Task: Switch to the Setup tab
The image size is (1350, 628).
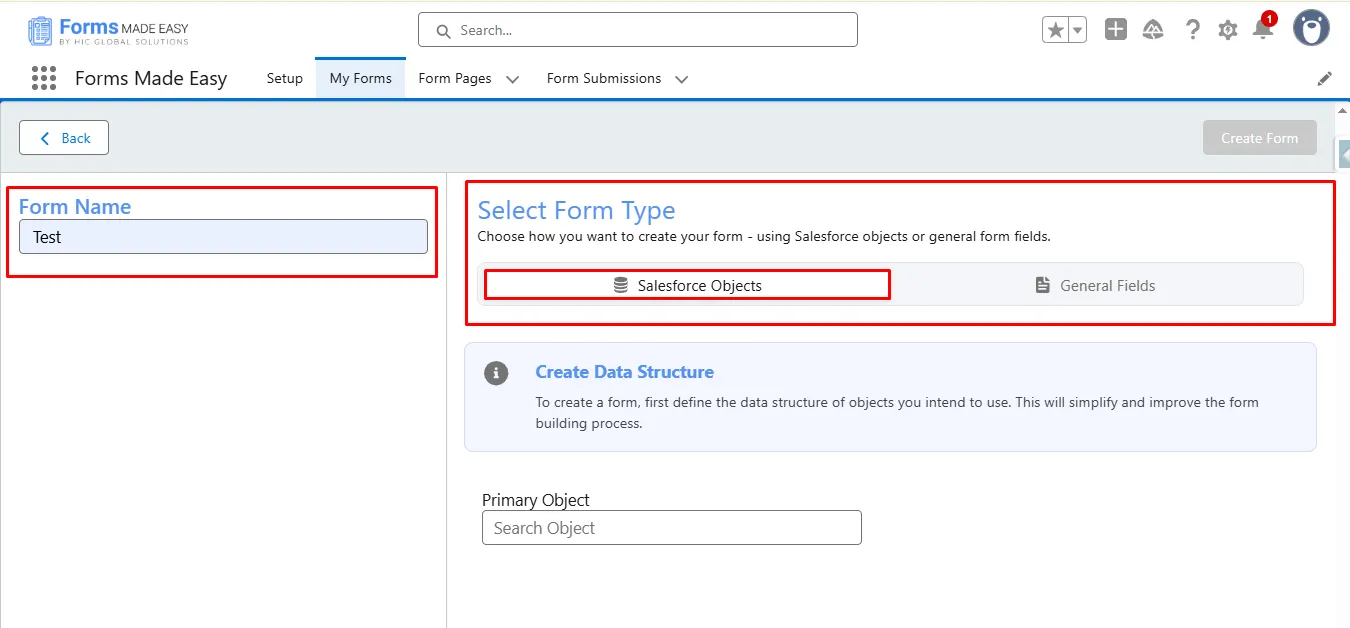Action: point(284,78)
